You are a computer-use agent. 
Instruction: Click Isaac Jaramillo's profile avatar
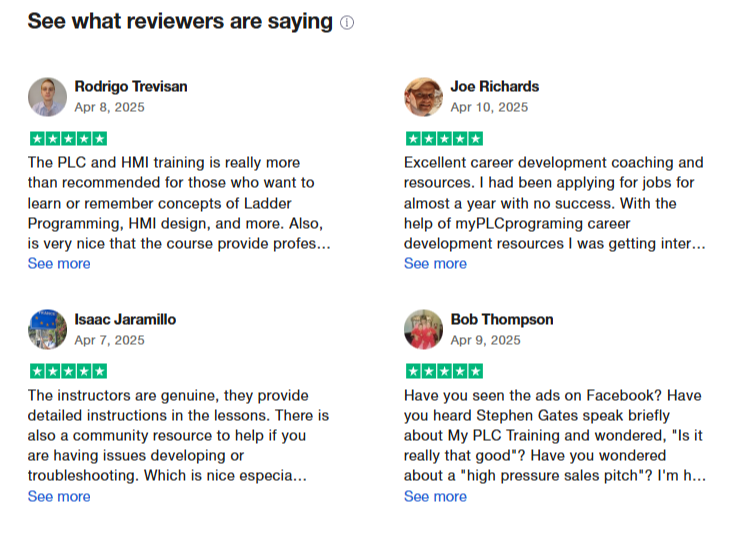pos(47,330)
